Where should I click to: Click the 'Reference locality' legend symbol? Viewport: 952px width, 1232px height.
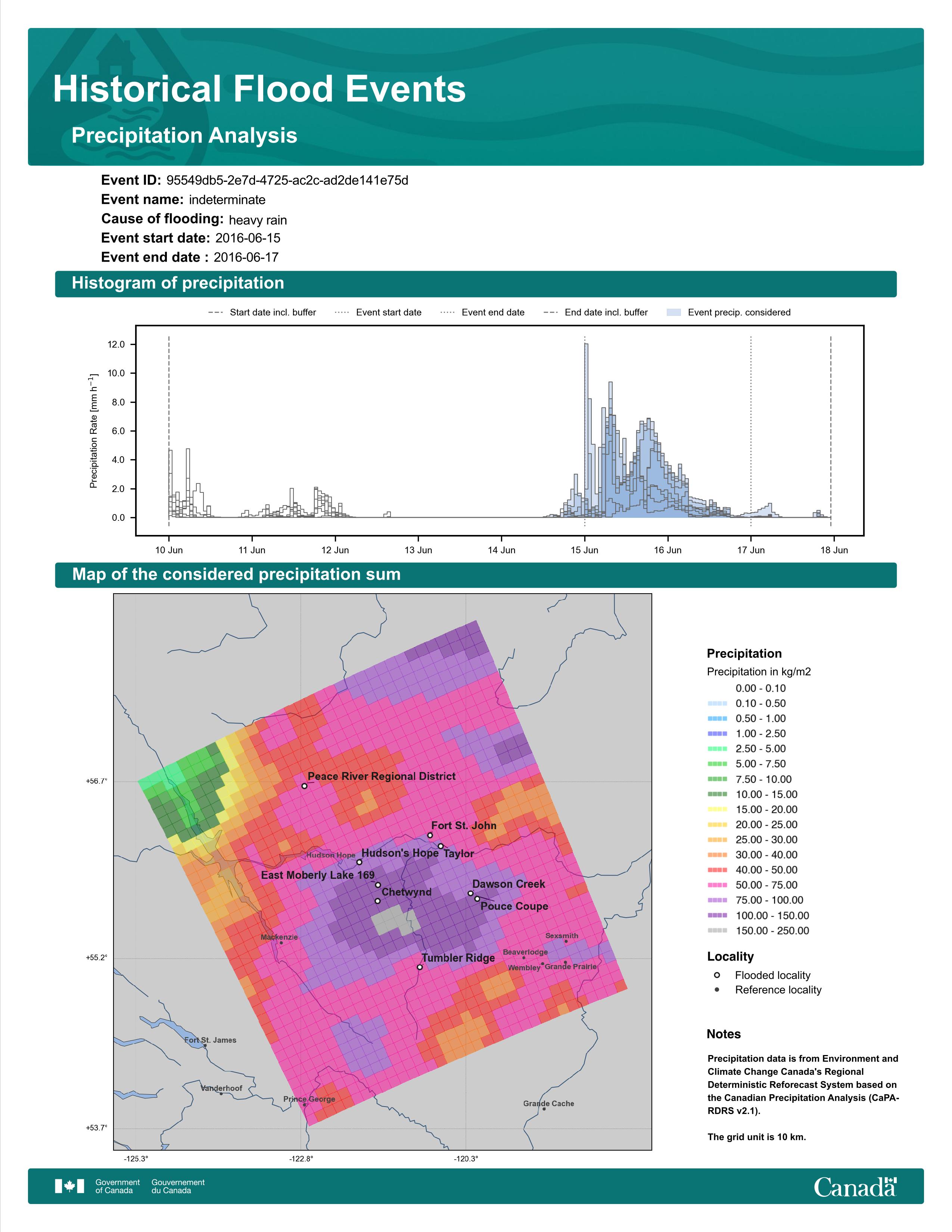(x=717, y=990)
